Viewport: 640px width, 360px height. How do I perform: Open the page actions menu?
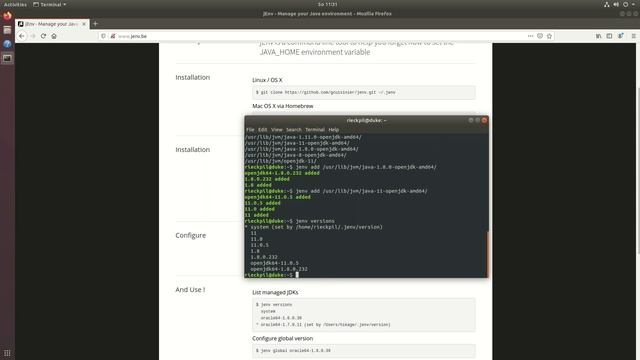530,36
